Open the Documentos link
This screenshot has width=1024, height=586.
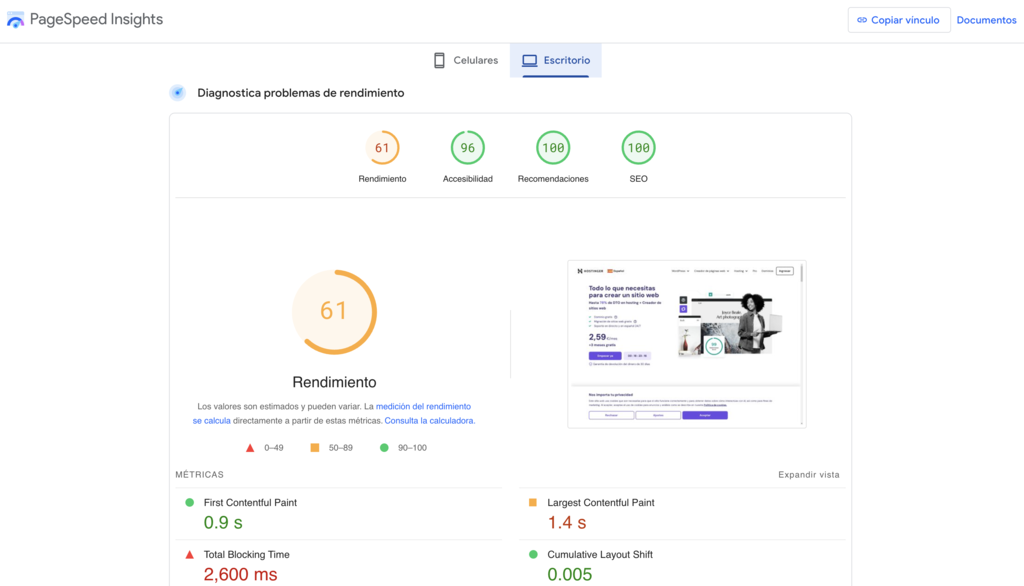pos(986,19)
